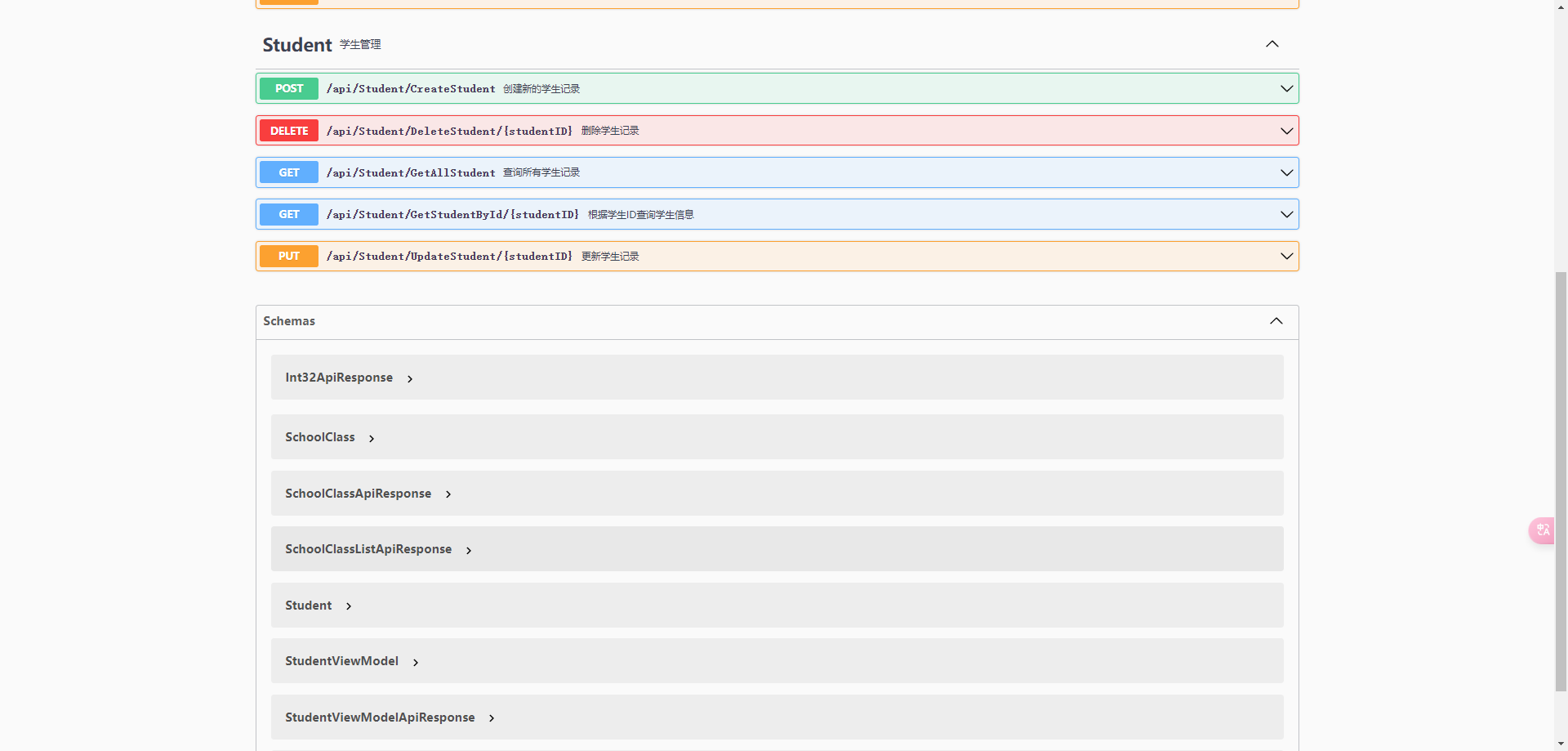Expand the GetStudentById endpoint arrow
This screenshot has width=1568, height=751.
pos(1286,214)
